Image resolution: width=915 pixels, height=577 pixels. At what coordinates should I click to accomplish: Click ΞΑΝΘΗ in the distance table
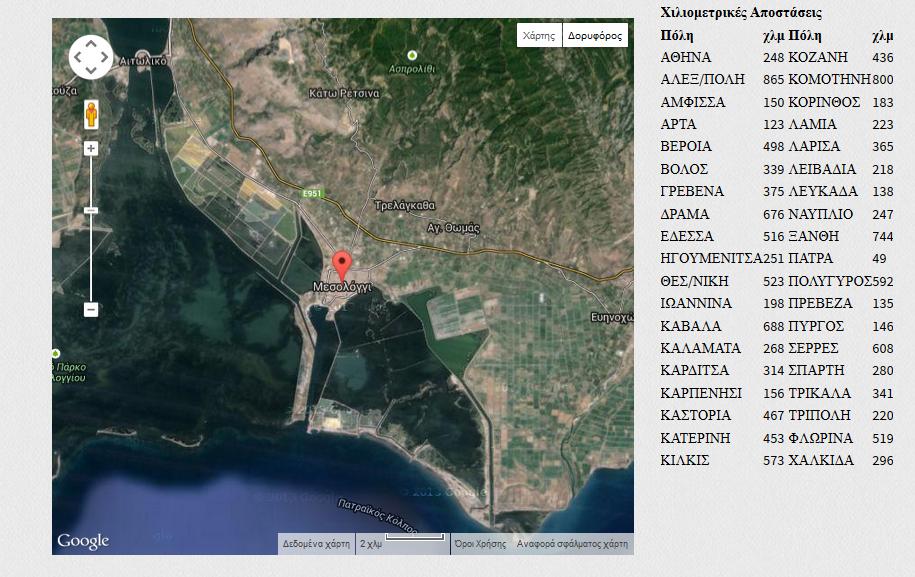click(813, 236)
